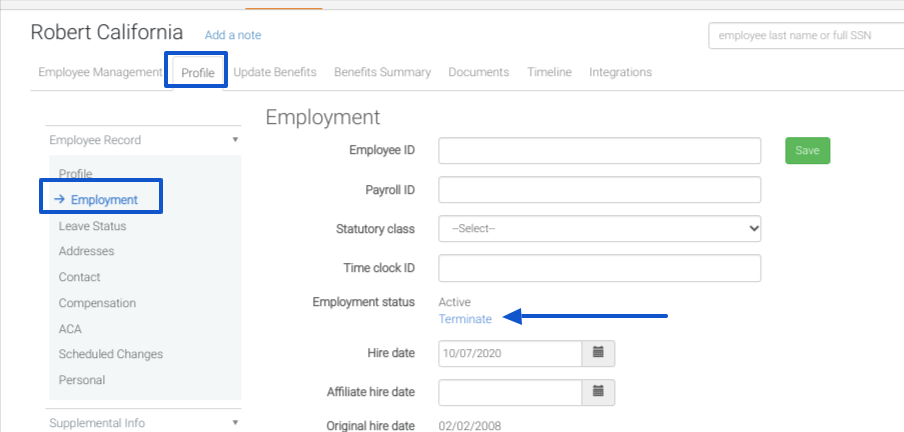
Task: Click the employee search box
Action: pyautogui.click(x=805, y=36)
